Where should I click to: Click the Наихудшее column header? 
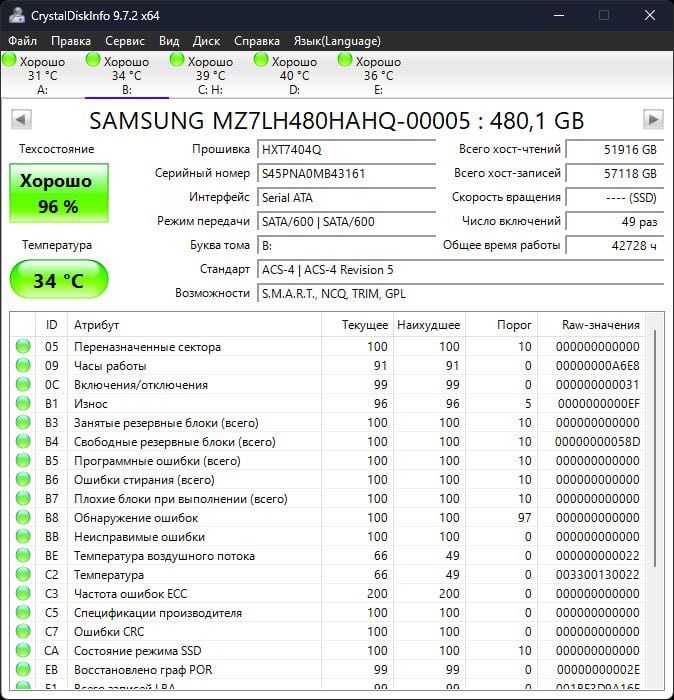(x=429, y=325)
